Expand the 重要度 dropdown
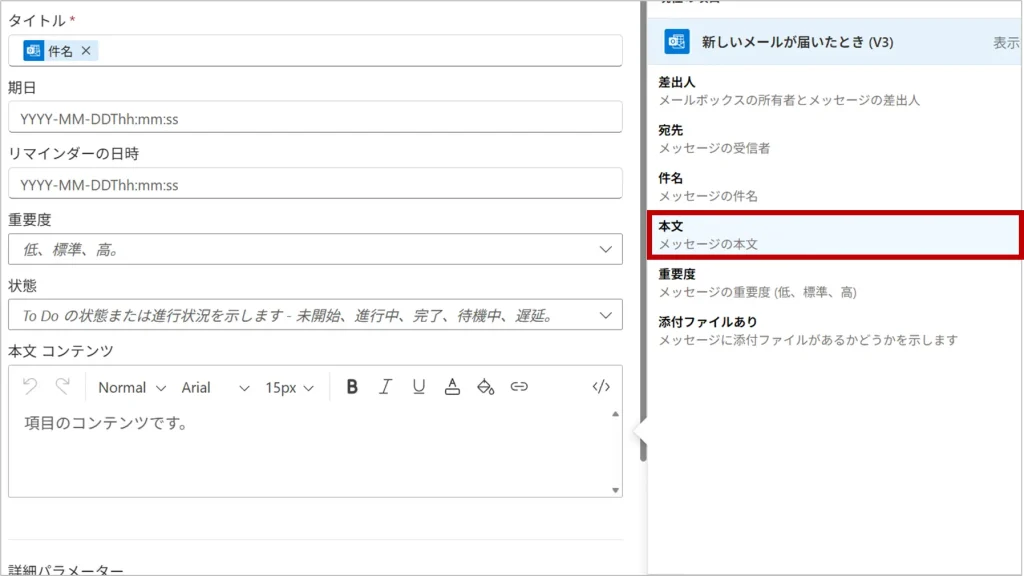The height and width of the screenshot is (576, 1024). tap(604, 249)
